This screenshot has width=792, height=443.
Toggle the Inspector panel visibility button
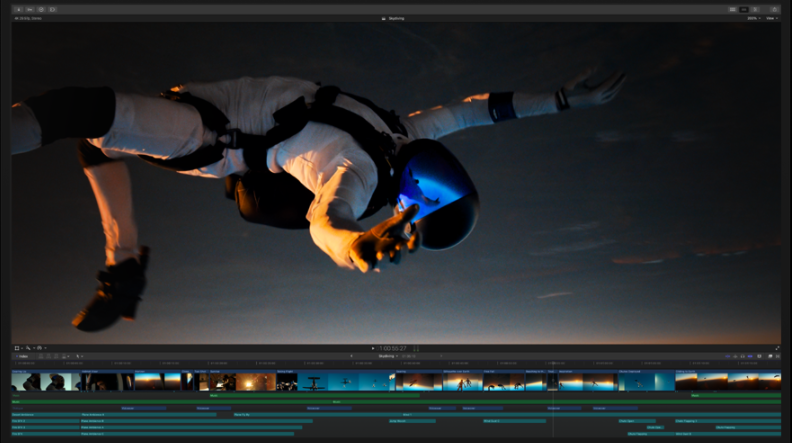(755, 9)
